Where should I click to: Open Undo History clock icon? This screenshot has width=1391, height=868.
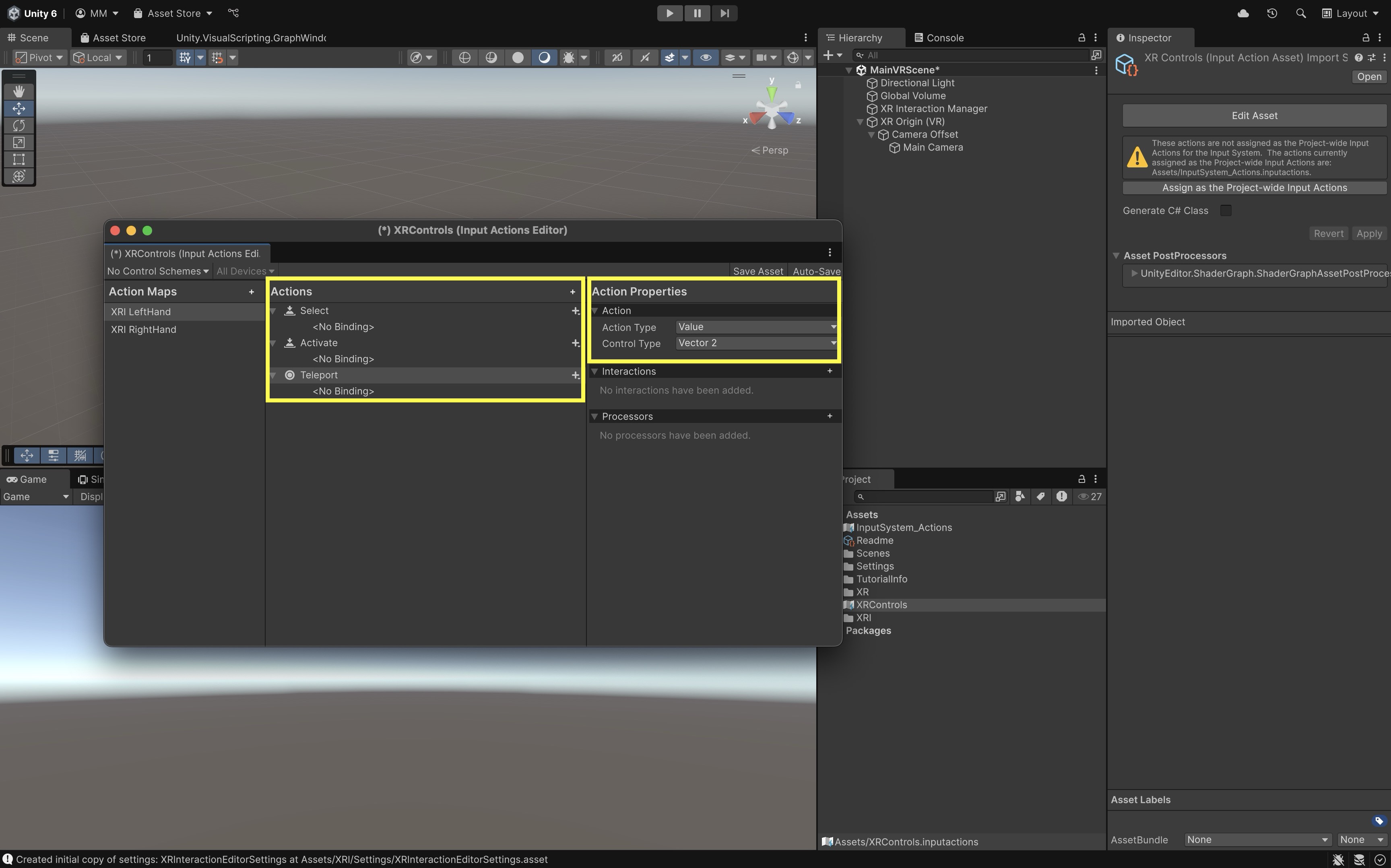[1272, 13]
